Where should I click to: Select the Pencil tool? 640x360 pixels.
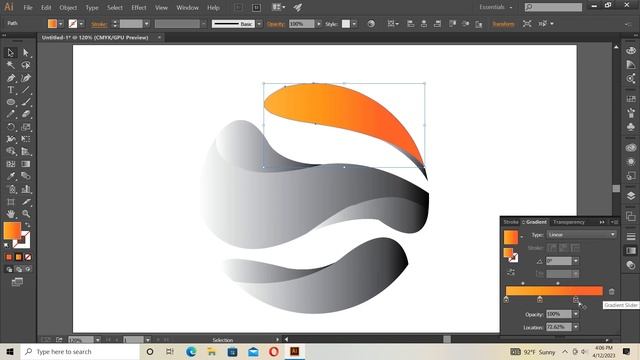pyautogui.click(x=11, y=115)
